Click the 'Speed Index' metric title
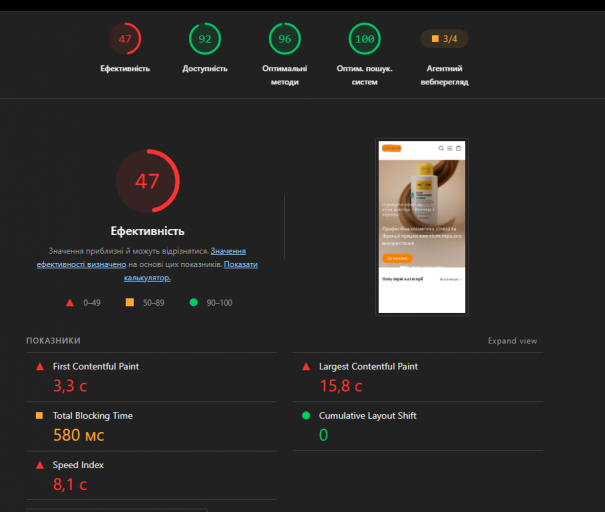The height and width of the screenshot is (512, 605). tap(78, 465)
